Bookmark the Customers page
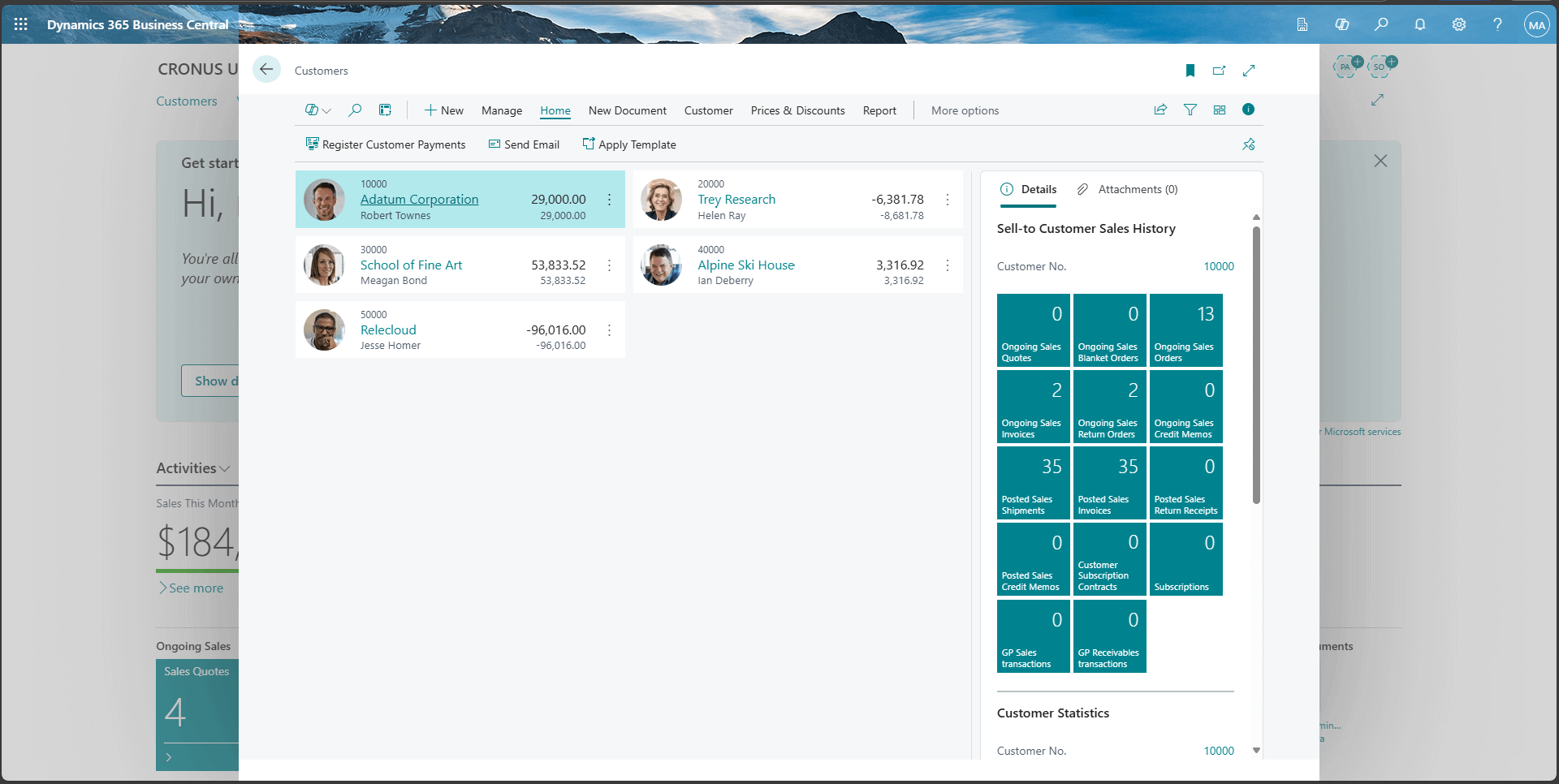Viewport: 1559px width, 784px height. coord(1190,71)
